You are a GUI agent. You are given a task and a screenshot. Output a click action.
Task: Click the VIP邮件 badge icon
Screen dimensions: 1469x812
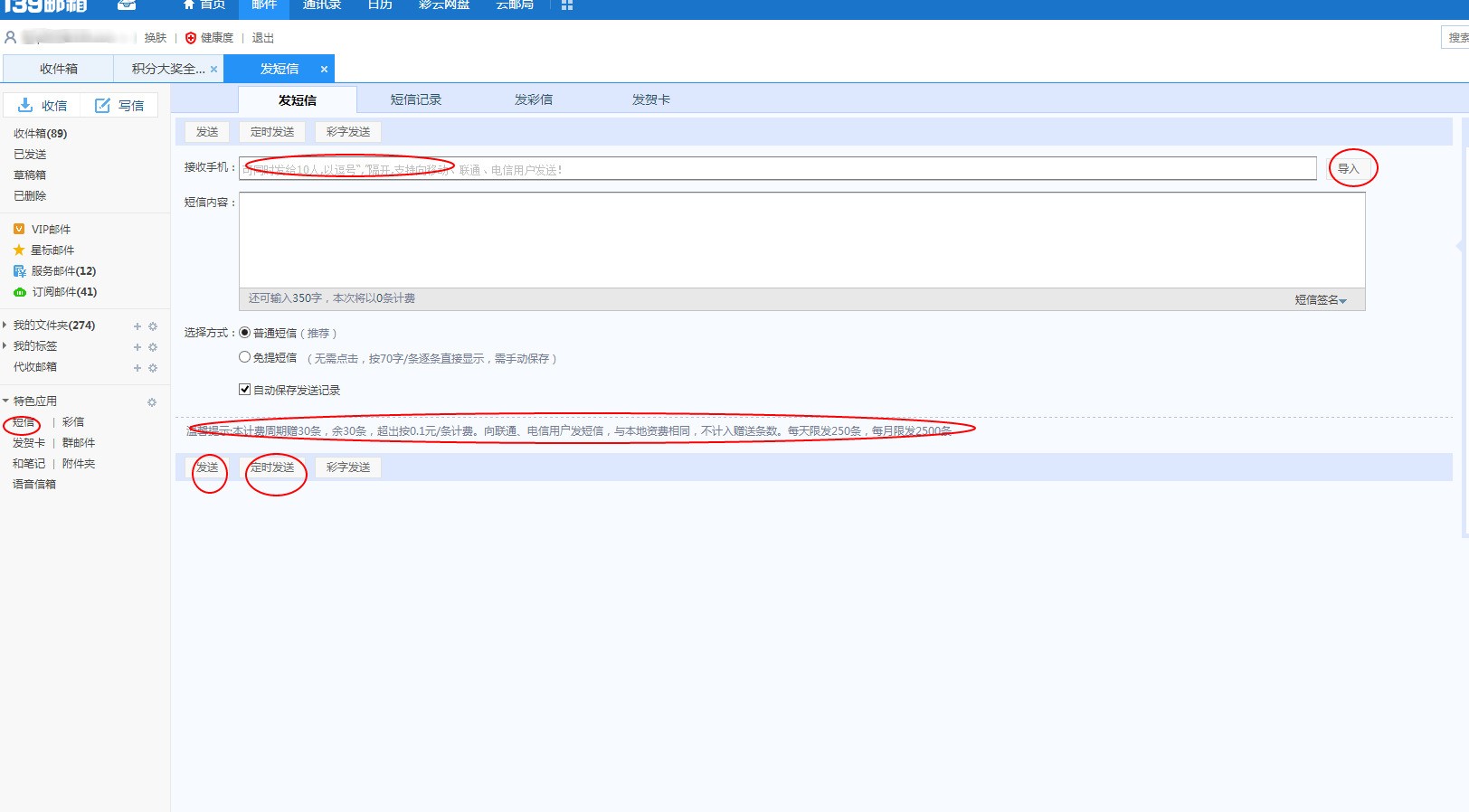point(19,229)
